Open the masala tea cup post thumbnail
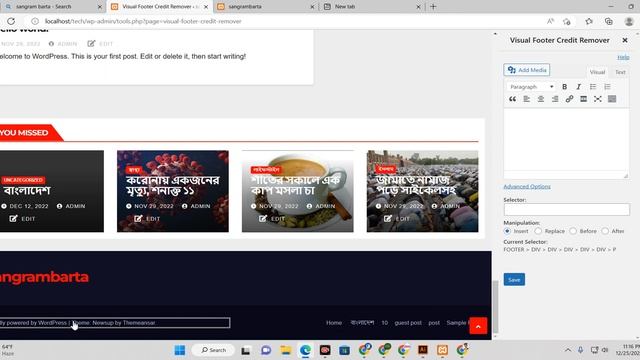This screenshot has width=640, height=360. (298, 191)
